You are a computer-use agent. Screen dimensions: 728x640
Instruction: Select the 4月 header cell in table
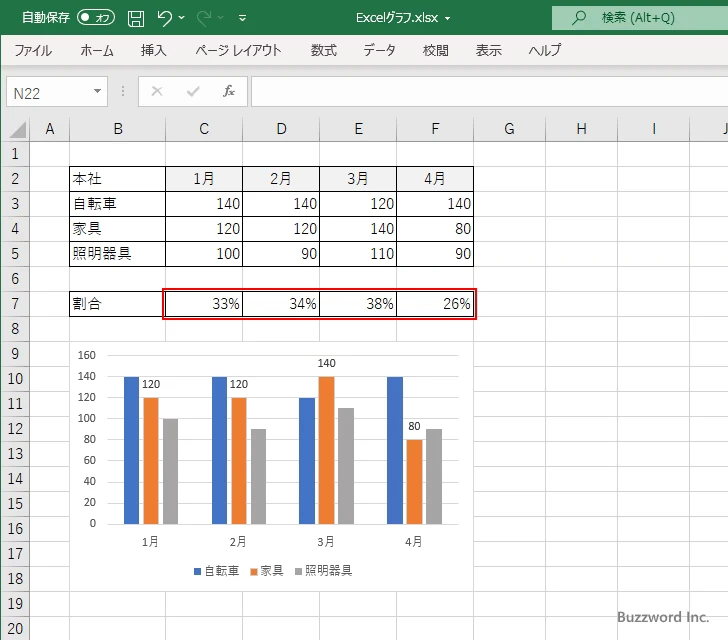tap(435, 179)
